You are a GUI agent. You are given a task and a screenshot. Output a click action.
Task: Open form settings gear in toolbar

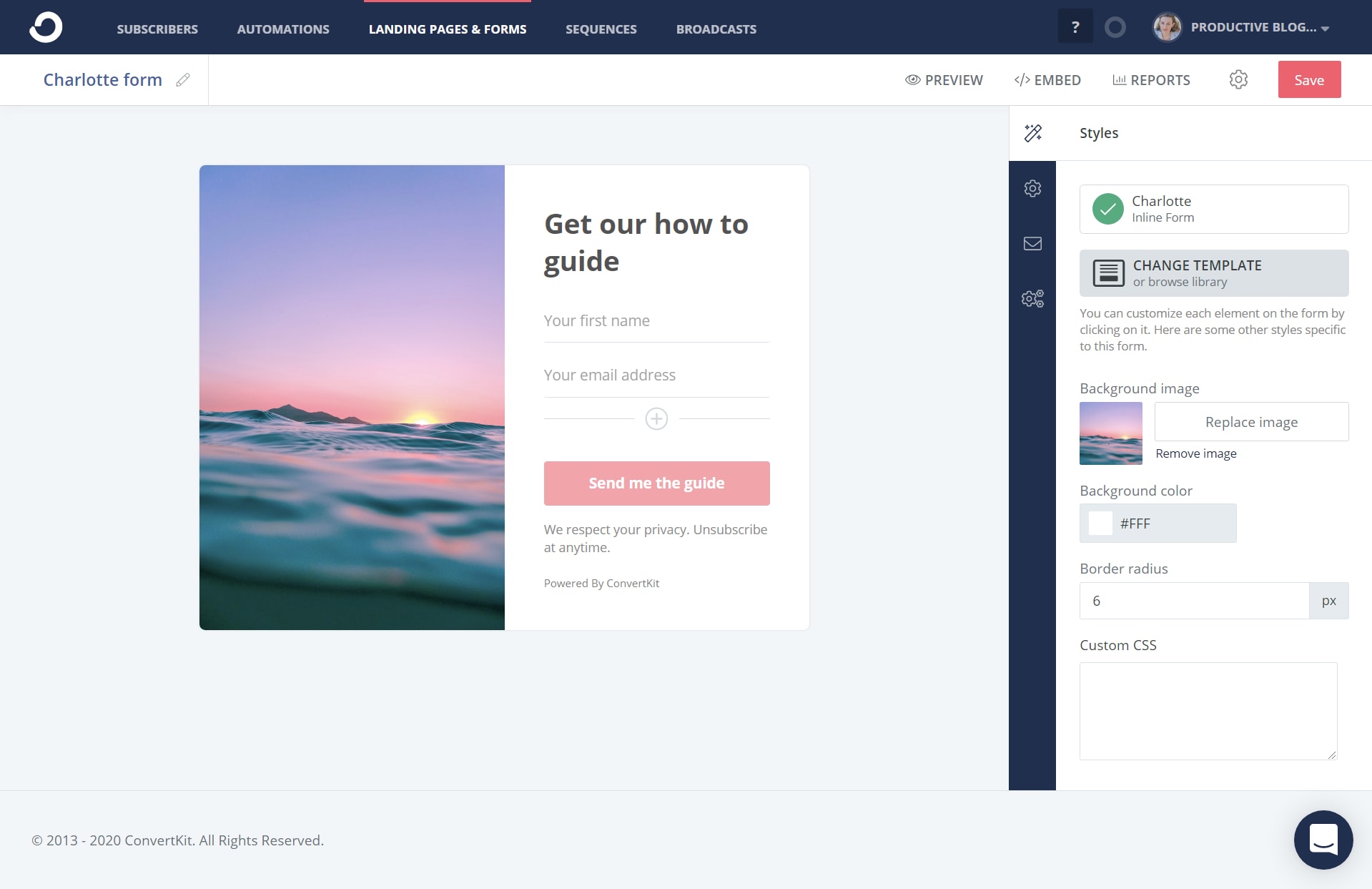1239,79
